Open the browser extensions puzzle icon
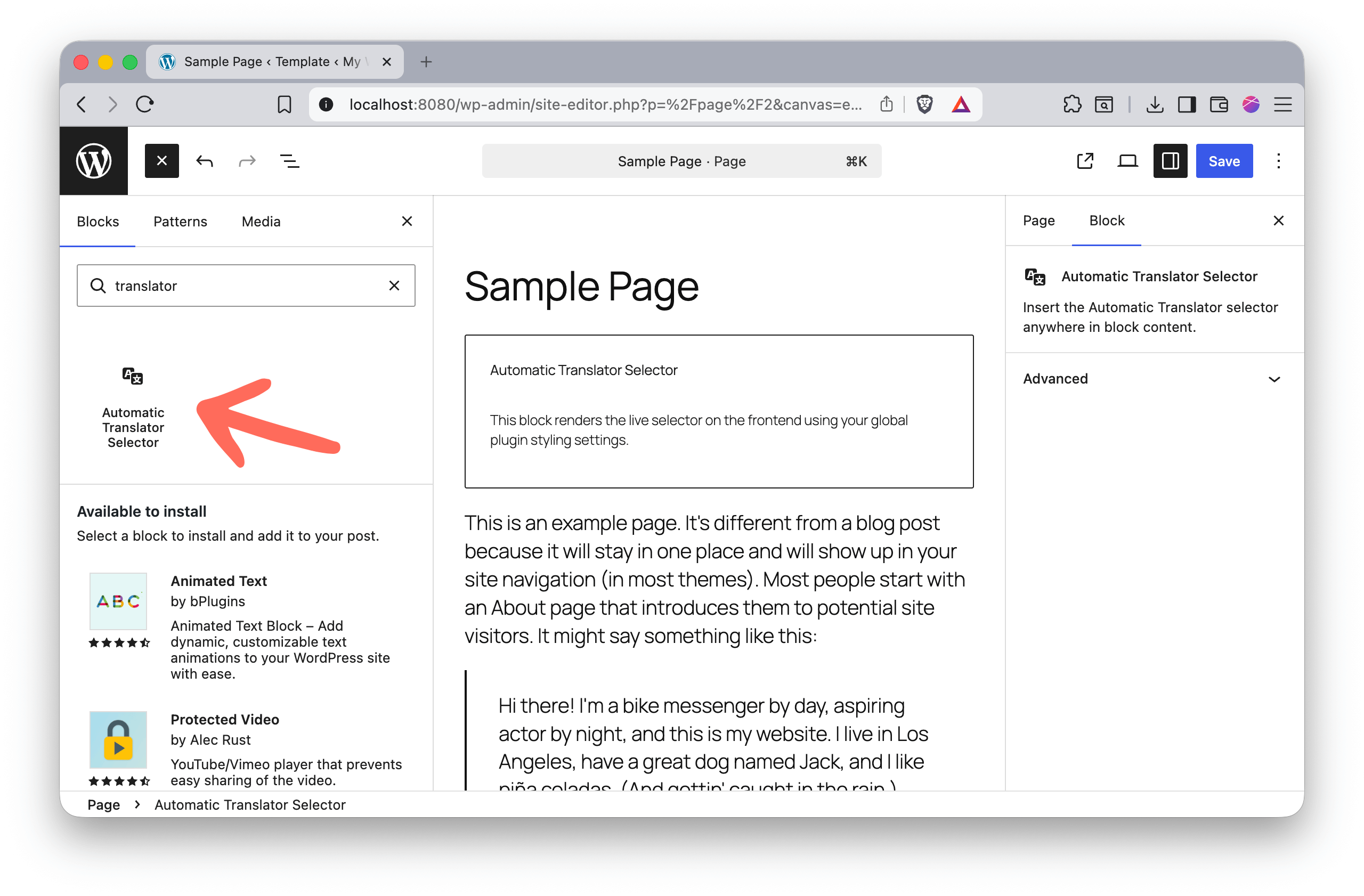 coord(1071,104)
